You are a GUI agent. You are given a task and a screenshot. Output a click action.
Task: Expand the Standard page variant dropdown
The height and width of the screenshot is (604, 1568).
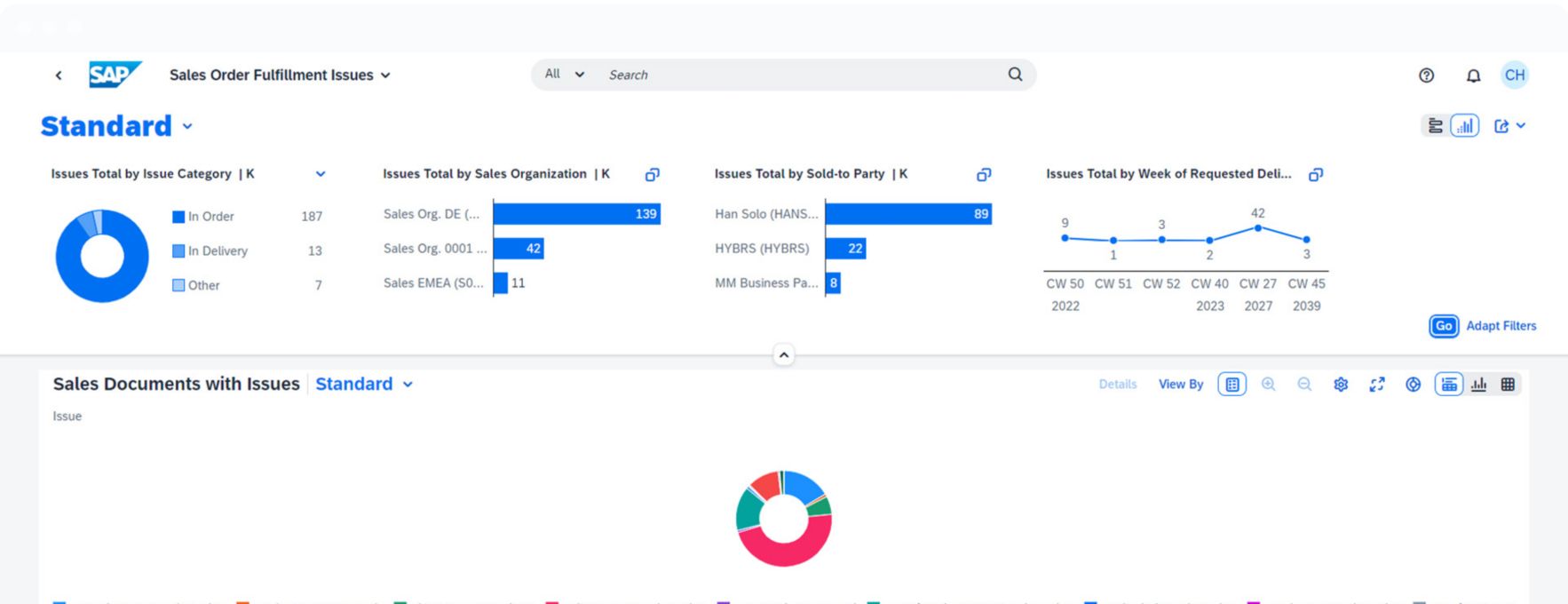point(187,126)
